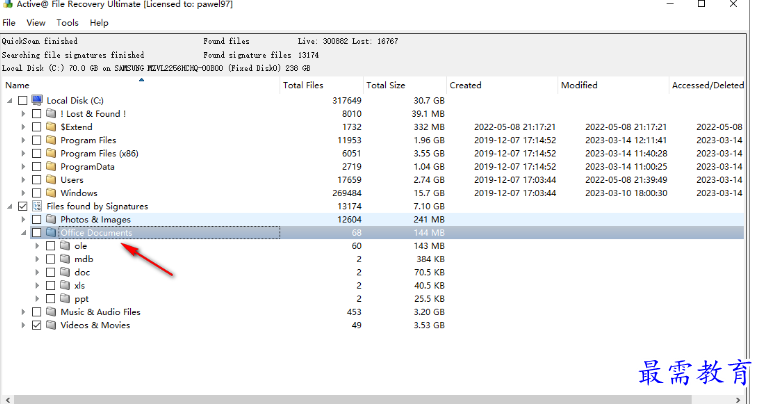
Task: Click the Files found by Signatures icon
Action: point(37,206)
